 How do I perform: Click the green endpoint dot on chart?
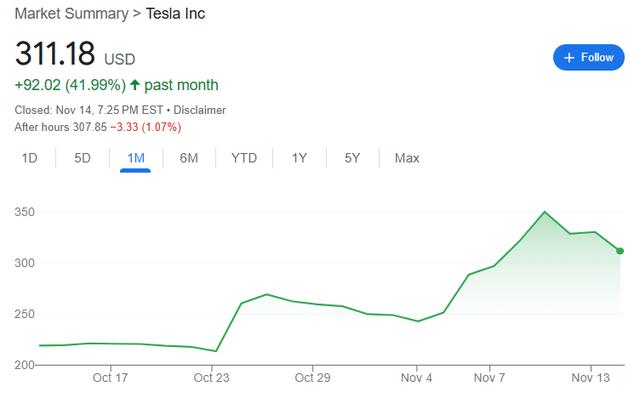[620, 251]
